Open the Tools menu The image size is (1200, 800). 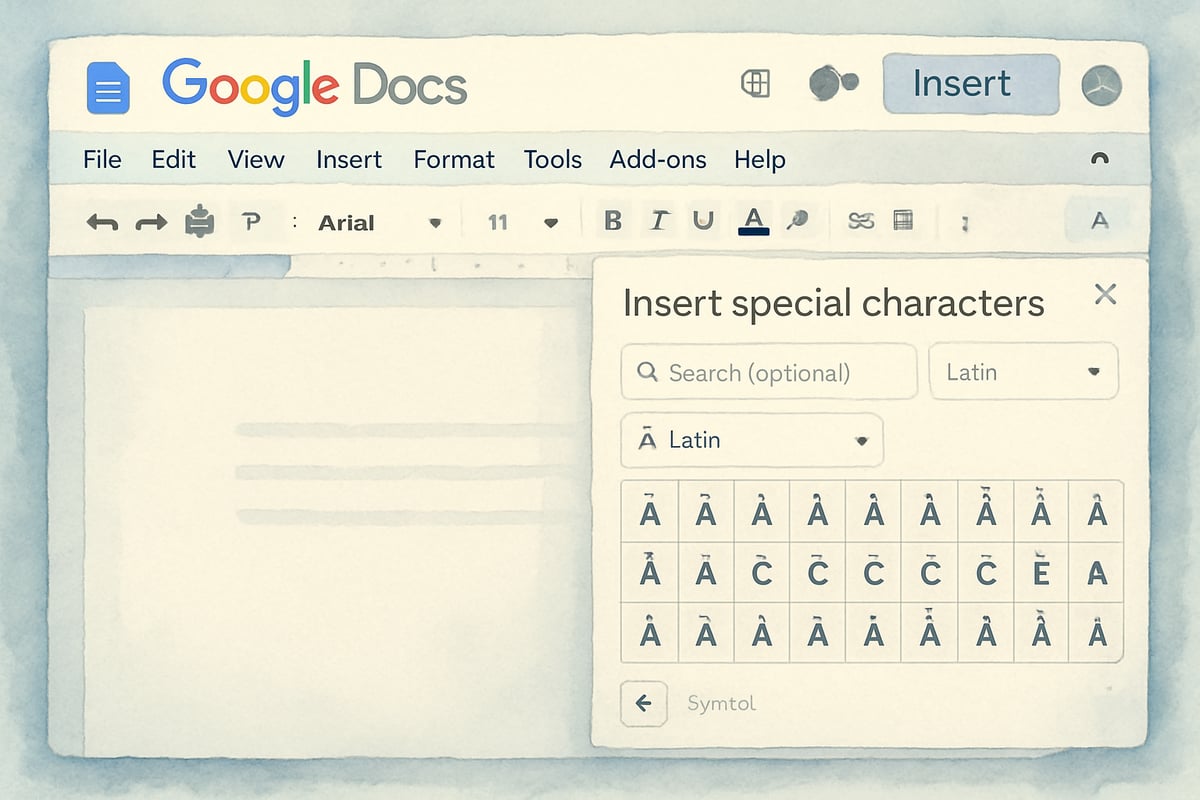coord(553,160)
